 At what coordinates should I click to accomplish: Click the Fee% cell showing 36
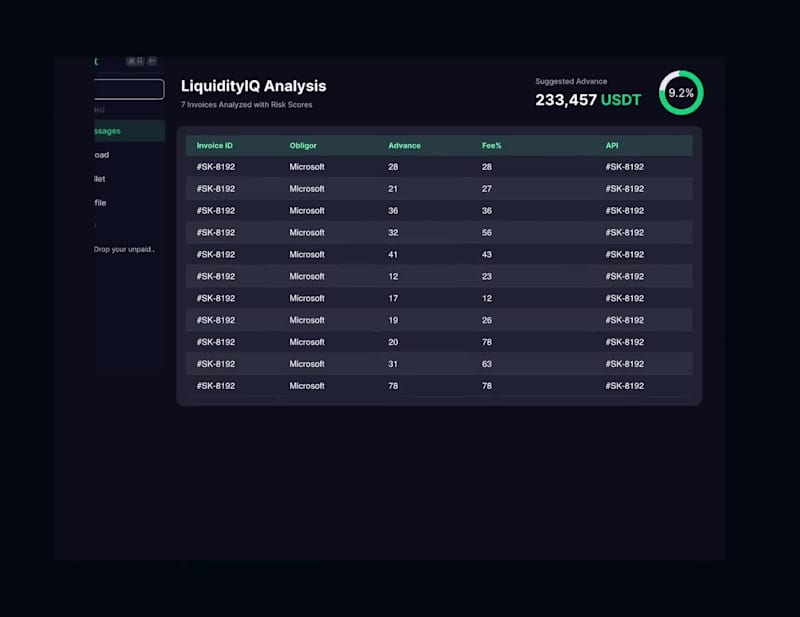pos(487,211)
